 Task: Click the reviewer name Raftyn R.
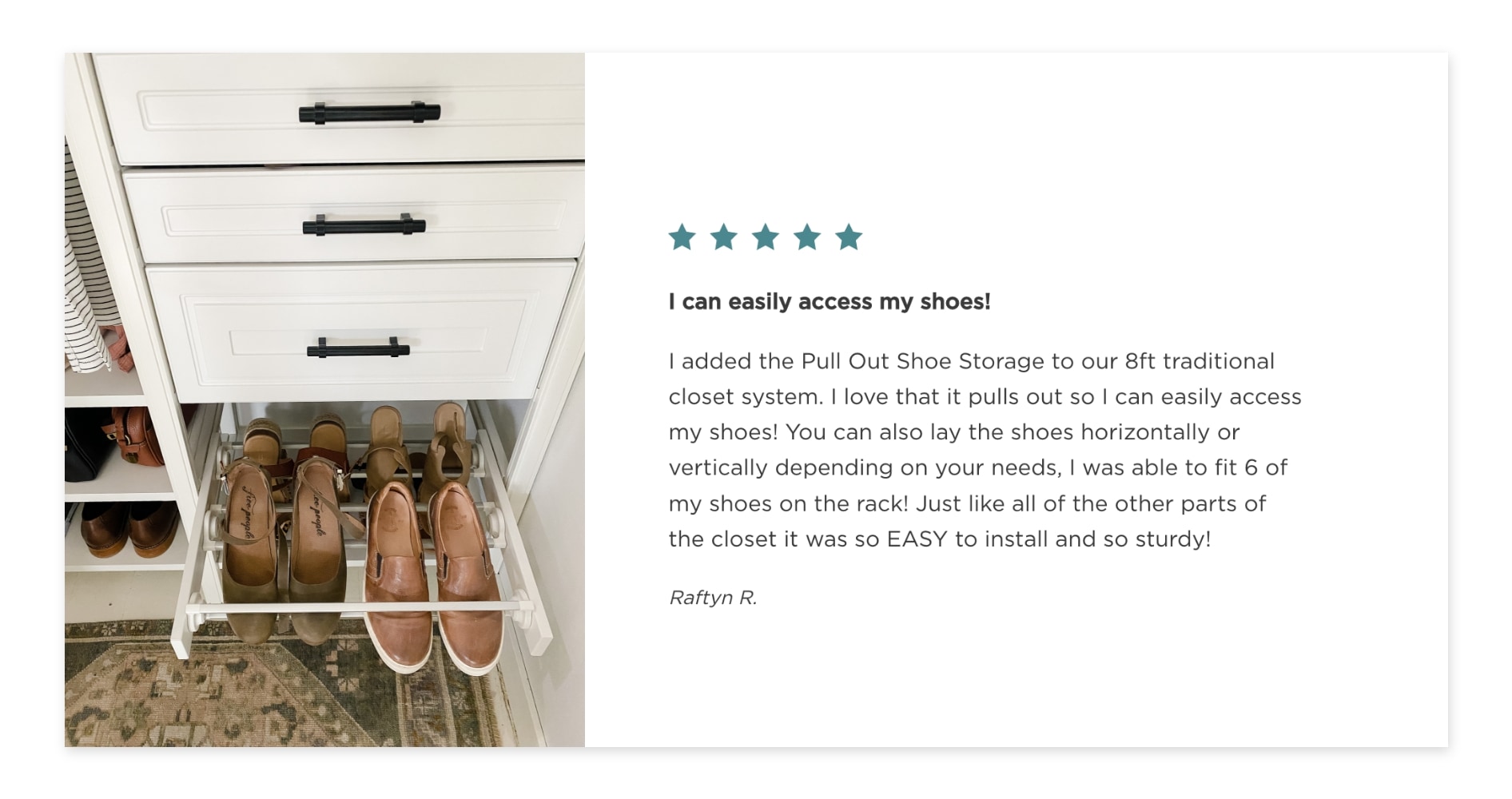pos(713,598)
